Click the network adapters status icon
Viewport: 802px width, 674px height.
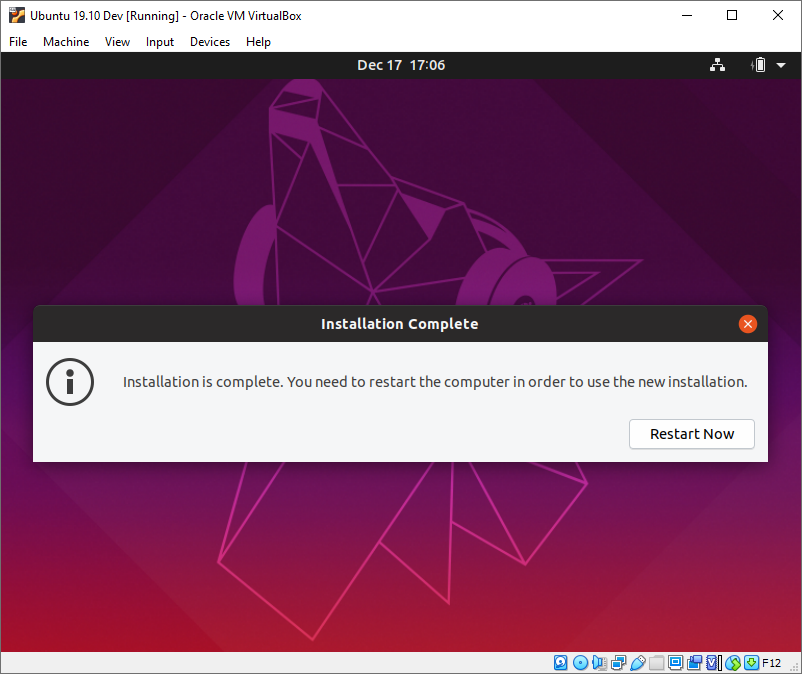point(618,663)
